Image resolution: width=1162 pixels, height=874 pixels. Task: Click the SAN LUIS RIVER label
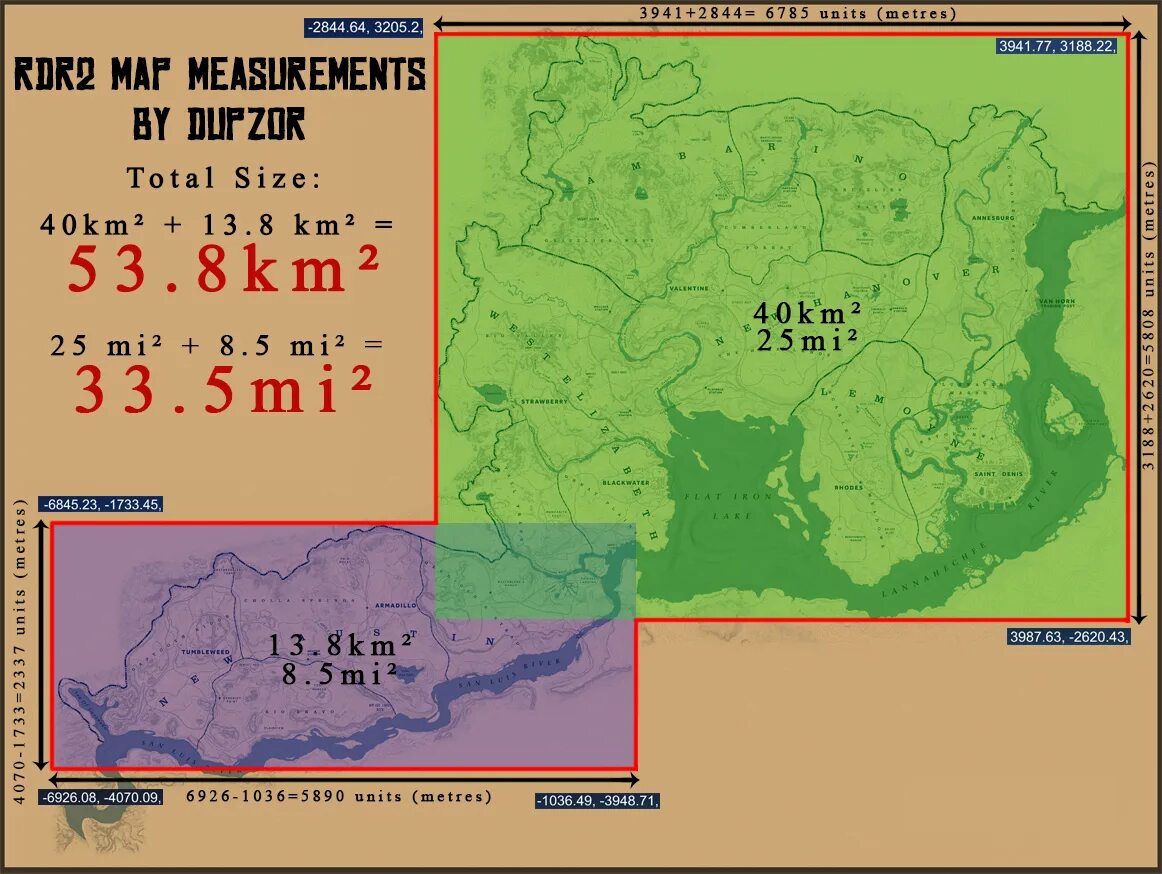[510, 672]
